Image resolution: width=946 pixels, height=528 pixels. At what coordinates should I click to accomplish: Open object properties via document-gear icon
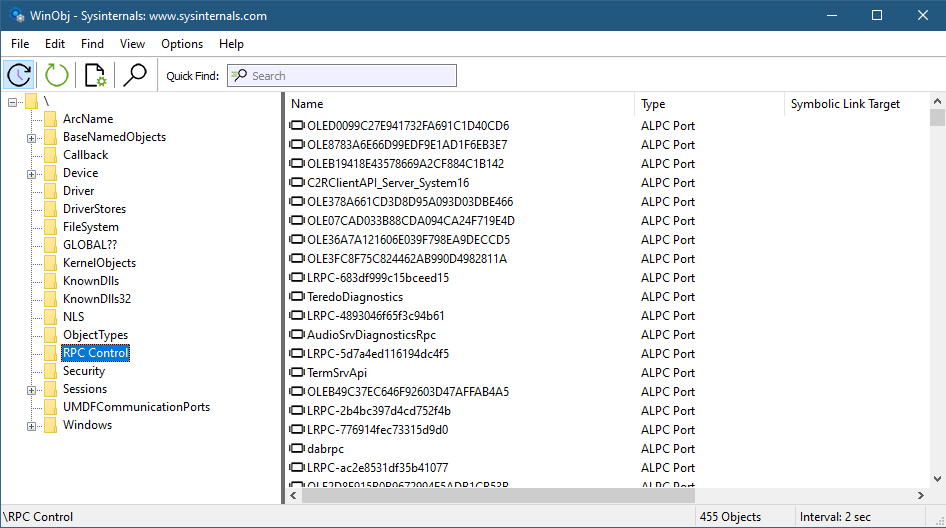[x=95, y=75]
